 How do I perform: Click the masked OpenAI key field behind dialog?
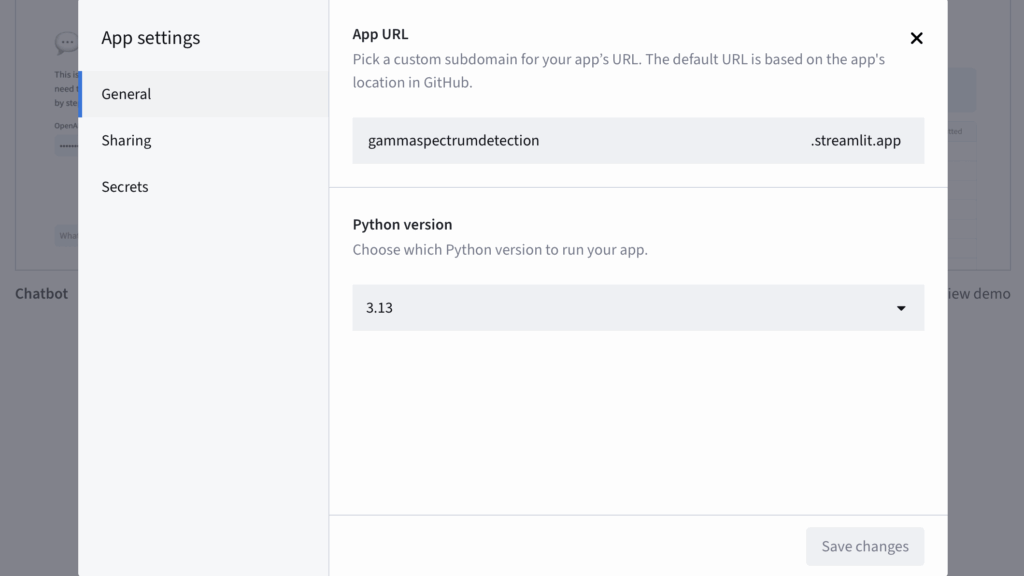pos(66,146)
